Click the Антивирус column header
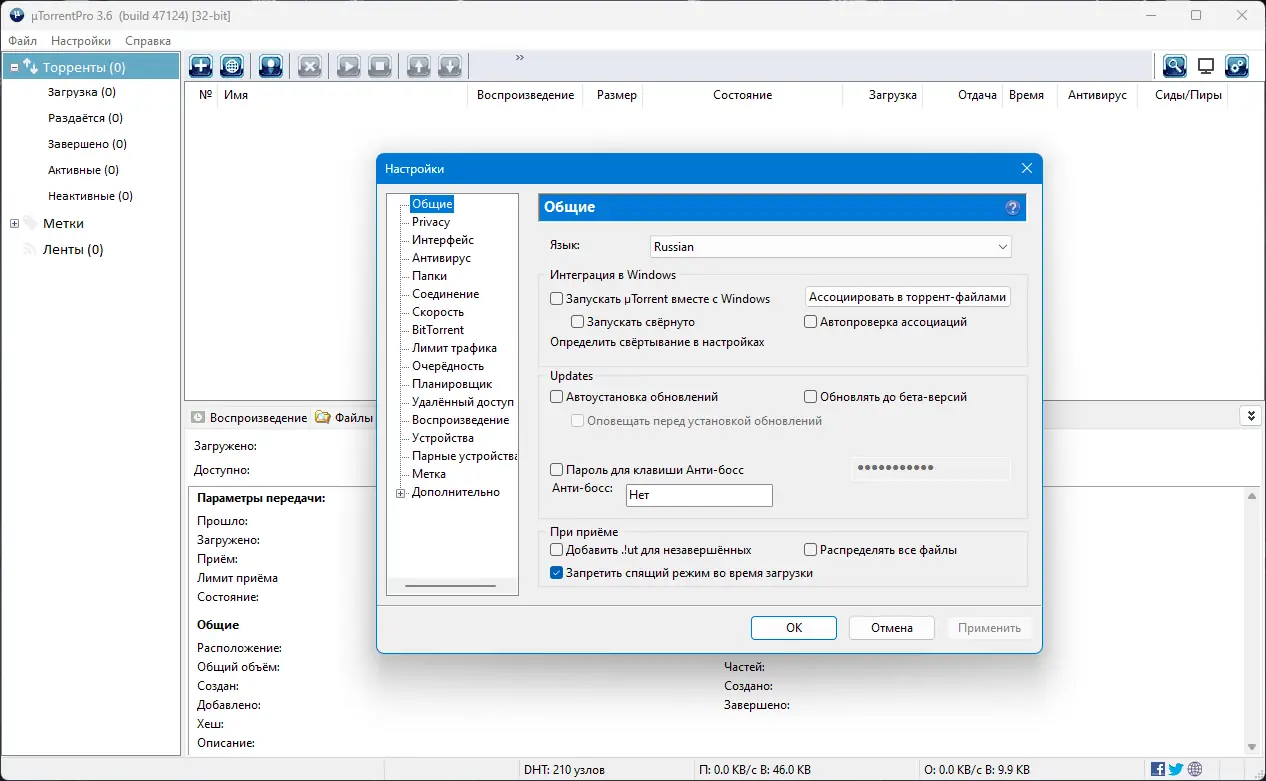Screen dimensions: 1266x781 pos(1097,95)
